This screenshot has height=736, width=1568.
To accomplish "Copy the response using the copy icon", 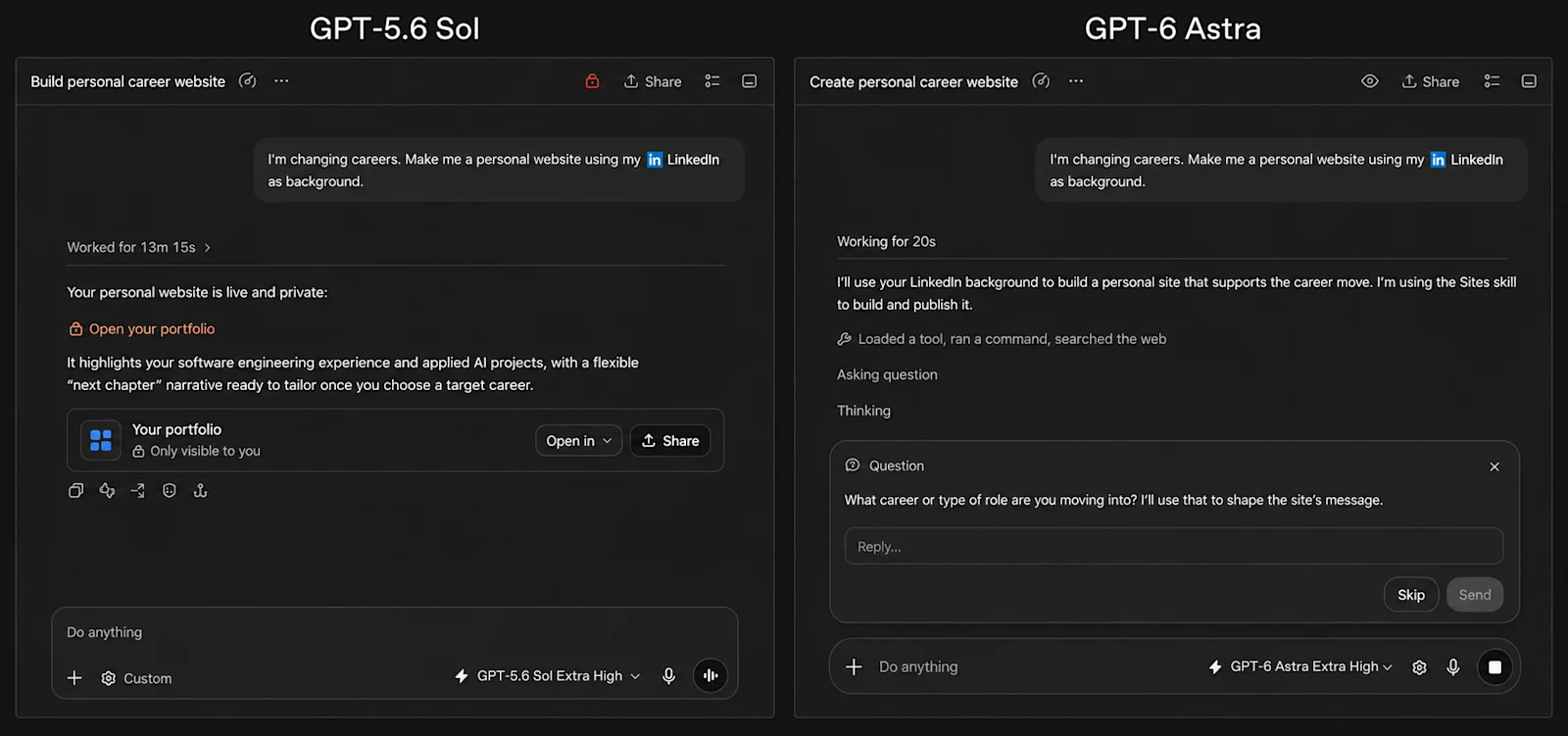I will [x=75, y=491].
